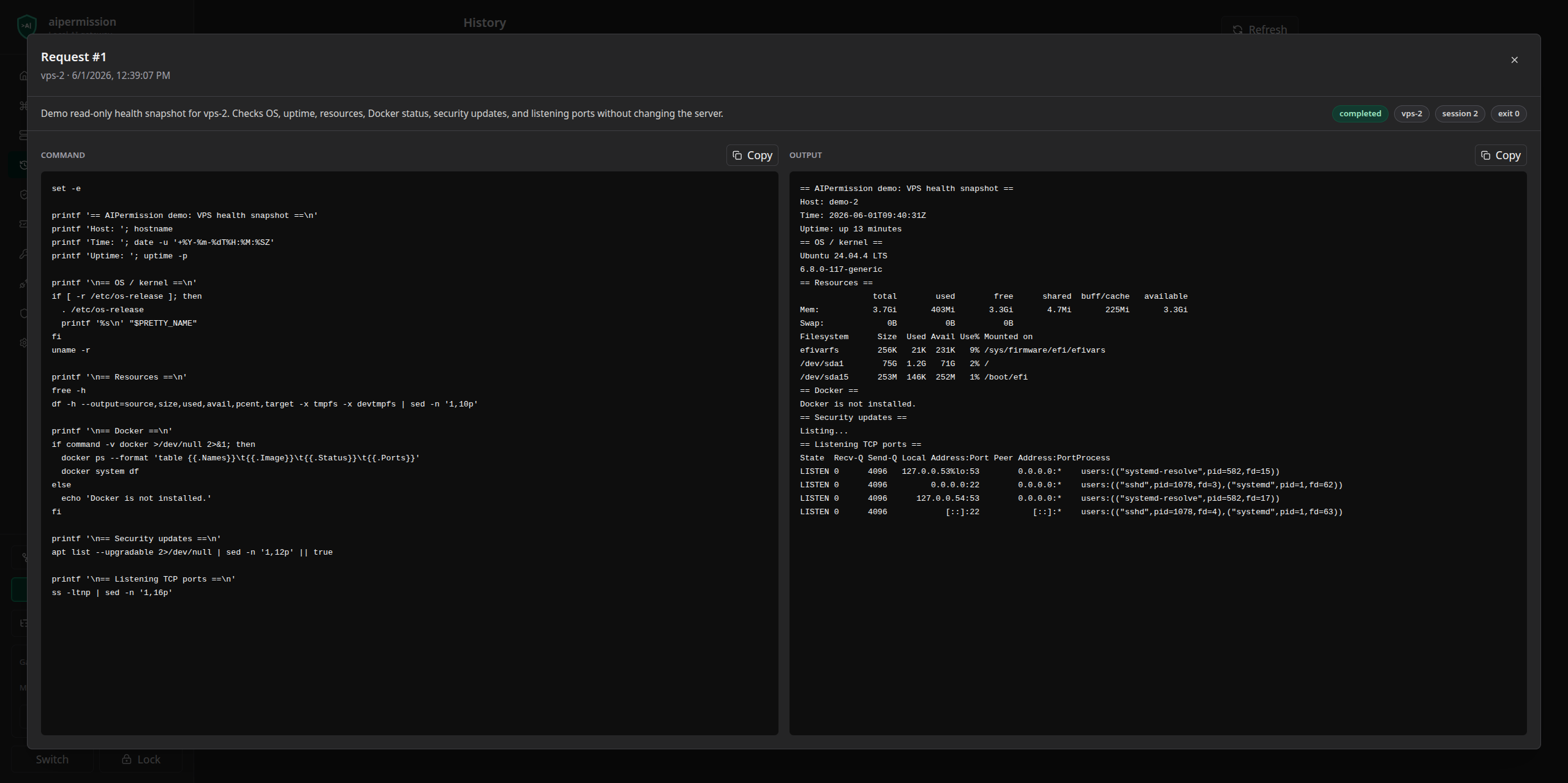Click the 'Ubuntu 24.04.4 LTS' output line
The image size is (1568, 783).
pos(843,256)
